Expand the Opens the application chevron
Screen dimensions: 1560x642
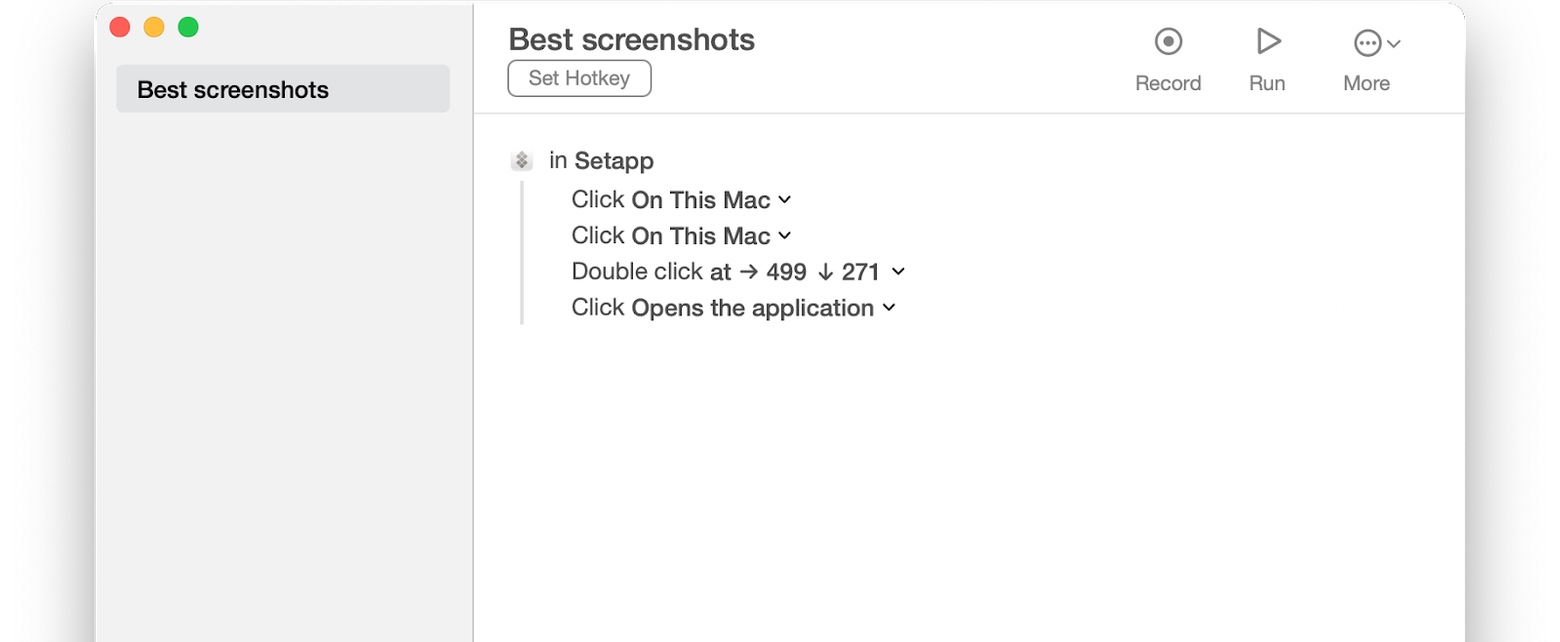click(x=888, y=308)
